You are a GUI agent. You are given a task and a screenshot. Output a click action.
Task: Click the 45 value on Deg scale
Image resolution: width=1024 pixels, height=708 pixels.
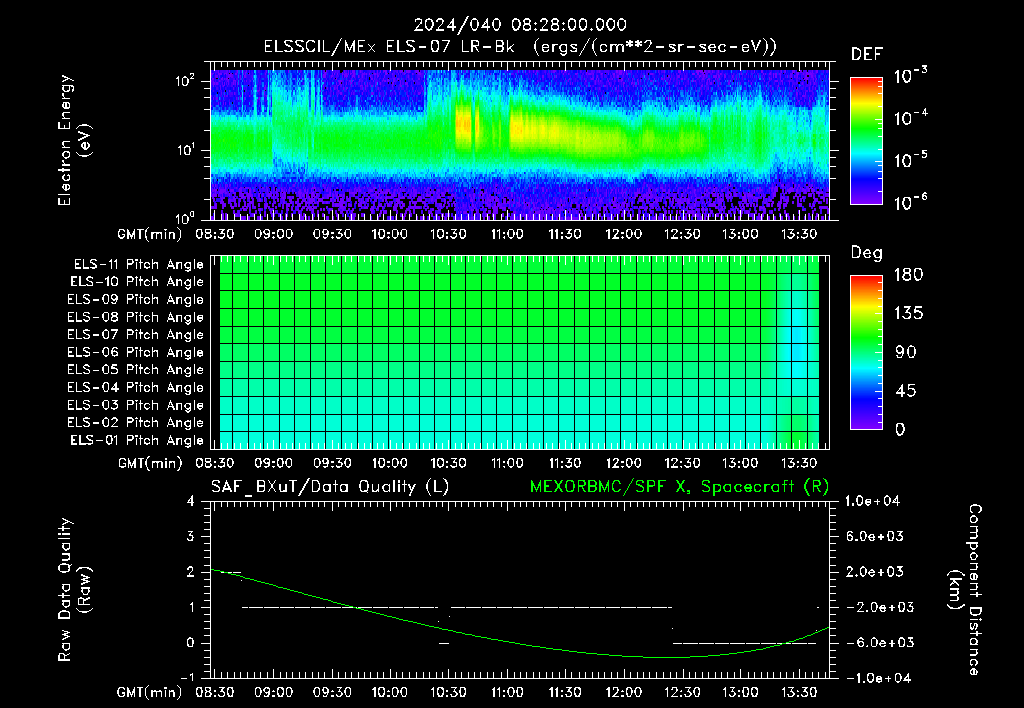point(906,391)
